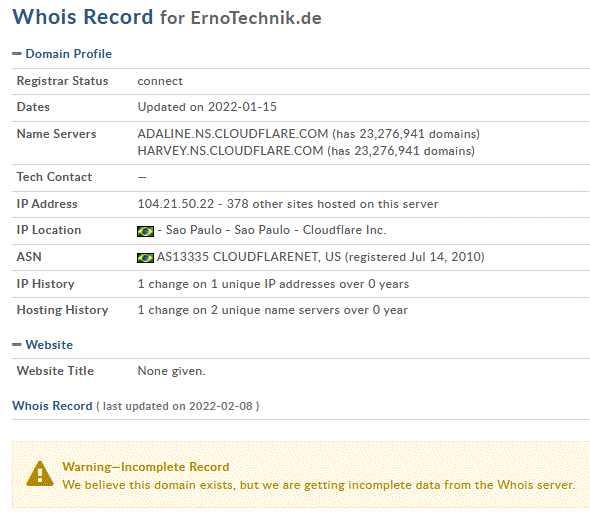This screenshot has width=590, height=512.
Task: Open IP History change details
Action: click(x=273, y=284)
